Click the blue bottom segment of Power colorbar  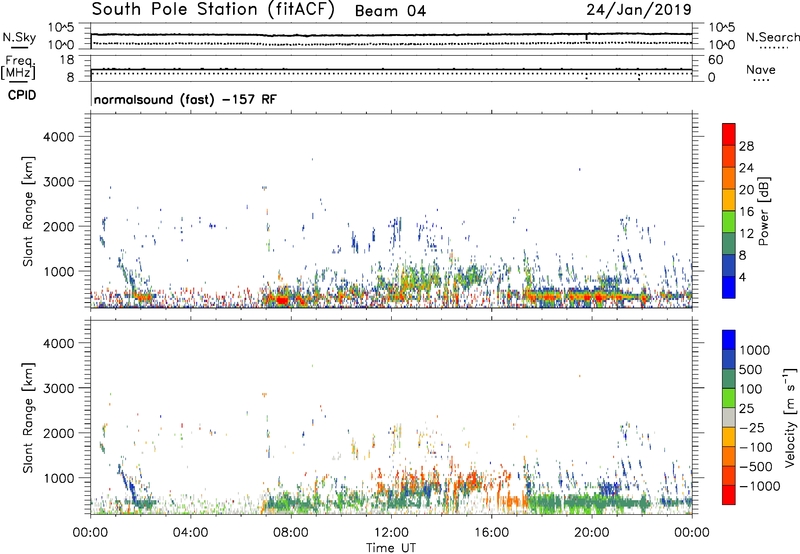tap(729, 287)
